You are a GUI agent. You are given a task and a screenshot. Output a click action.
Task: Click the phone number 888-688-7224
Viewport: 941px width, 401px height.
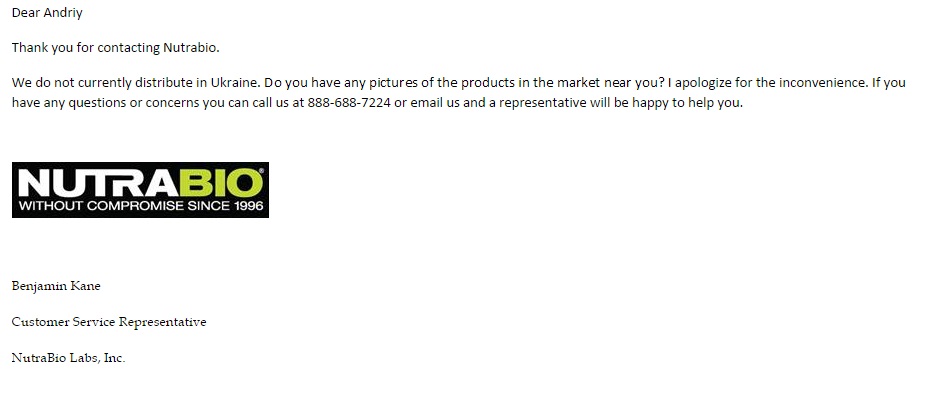[349, 103]
